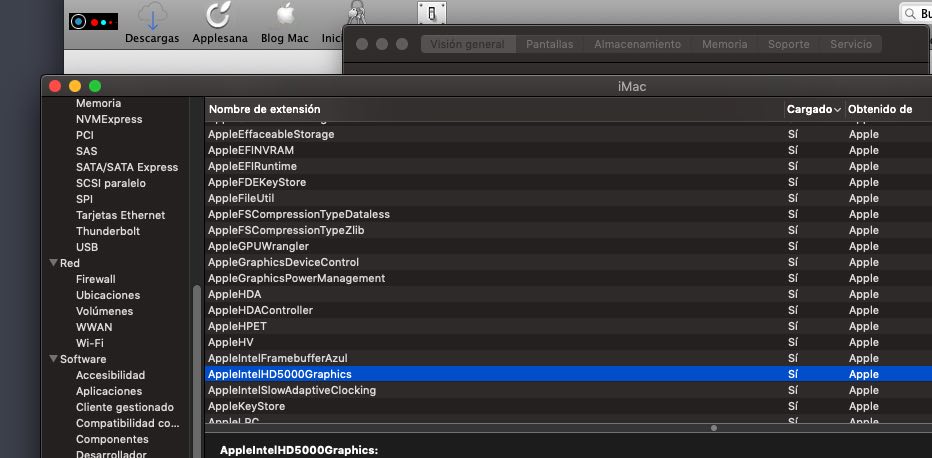Sort by the Cargado column header

click(814, 109)
